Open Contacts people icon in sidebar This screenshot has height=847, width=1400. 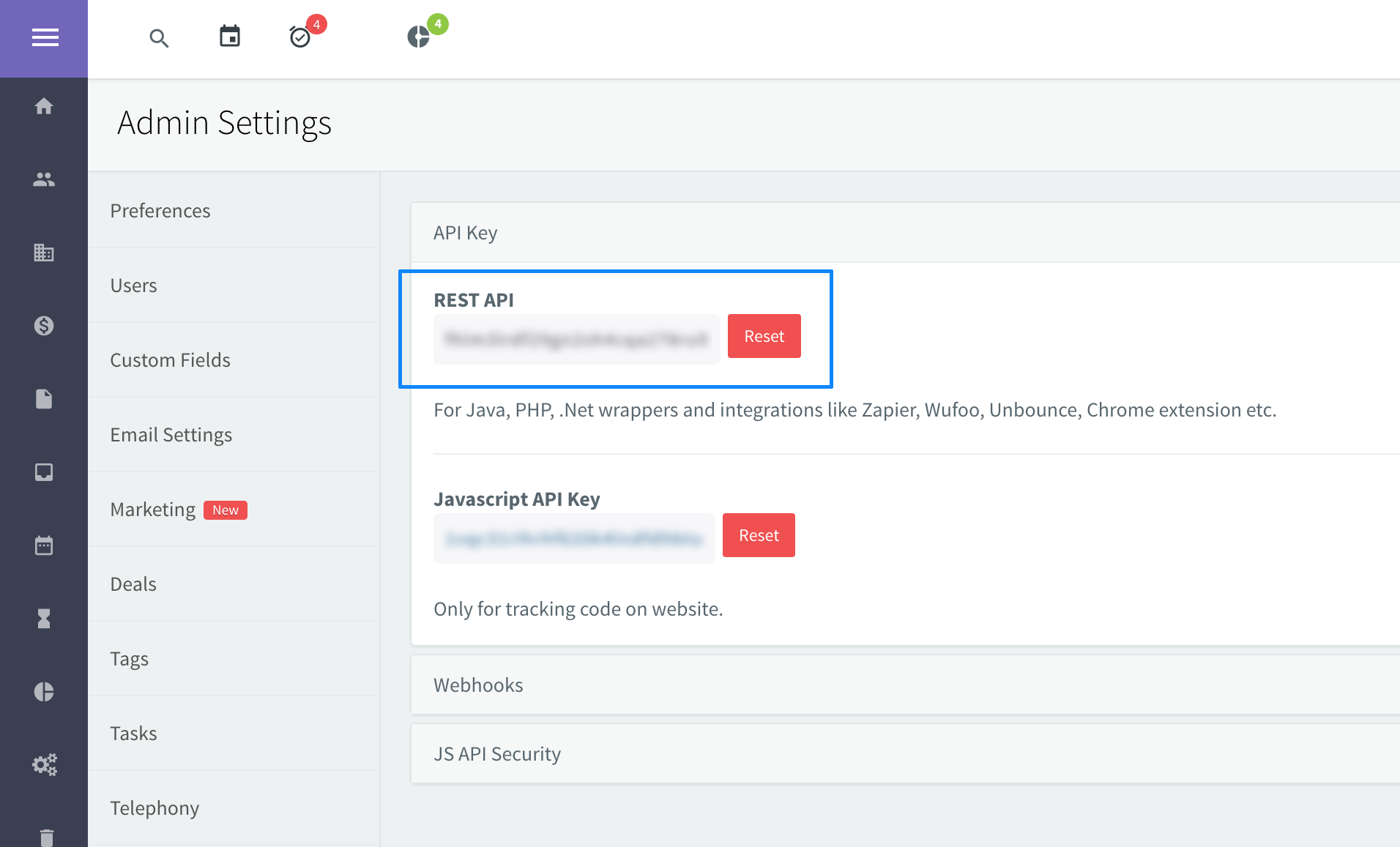(44, 179)
